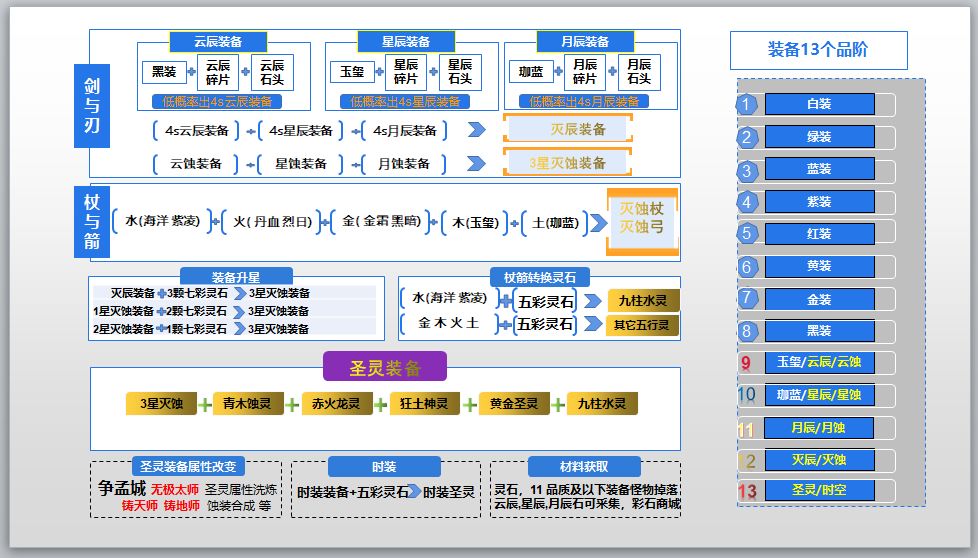Click the 装备升星 section header
The height and width of the screenshot is (558, 978).
[236, 277]
